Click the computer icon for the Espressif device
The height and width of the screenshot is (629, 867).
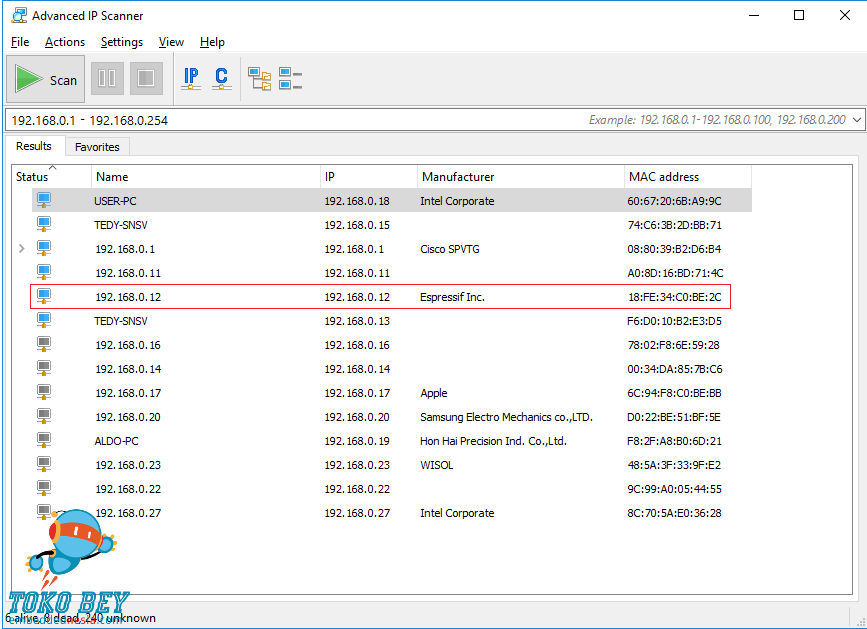coord(44,296)
